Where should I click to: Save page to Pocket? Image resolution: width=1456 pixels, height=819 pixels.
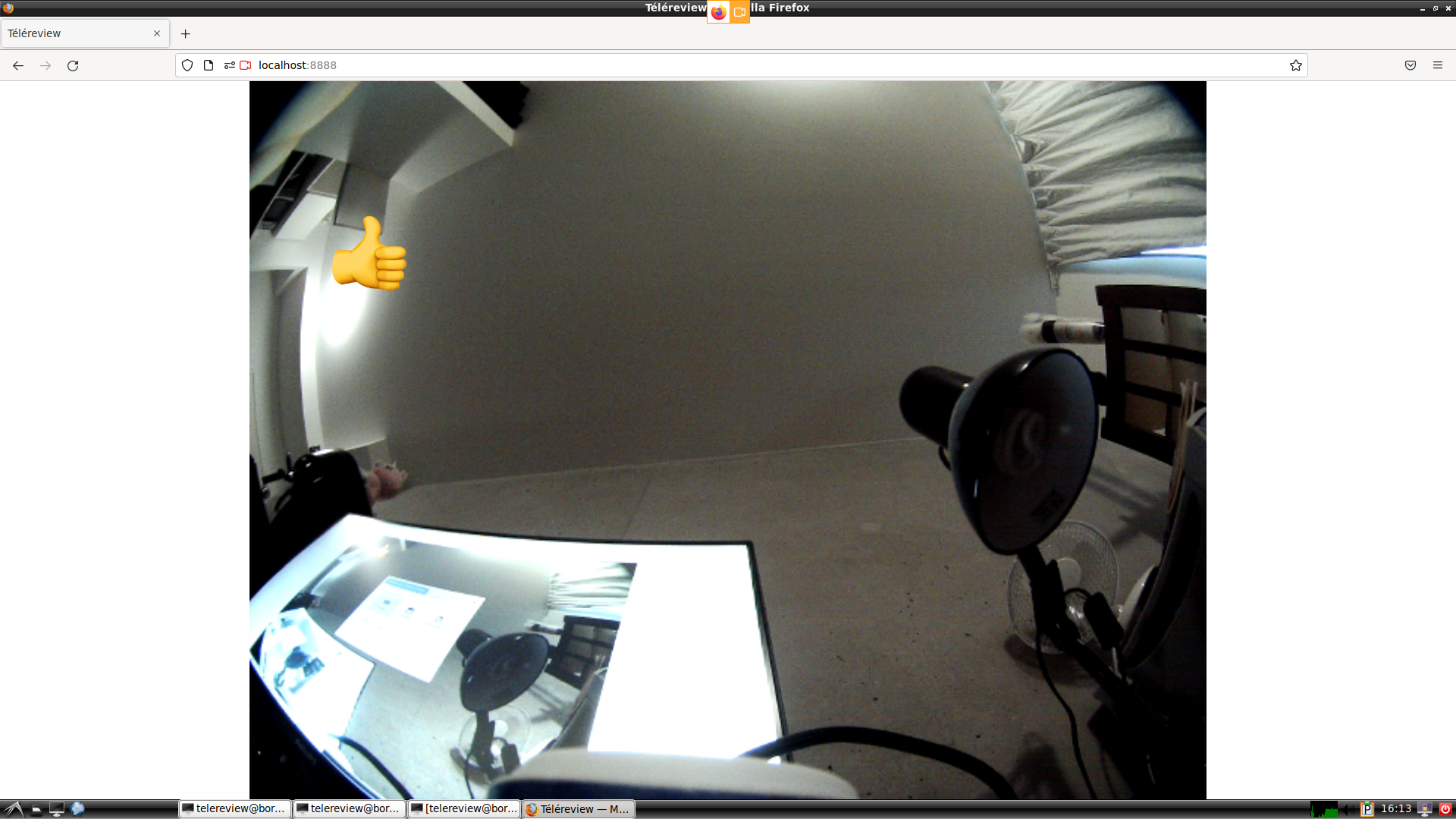point(1410,65)
